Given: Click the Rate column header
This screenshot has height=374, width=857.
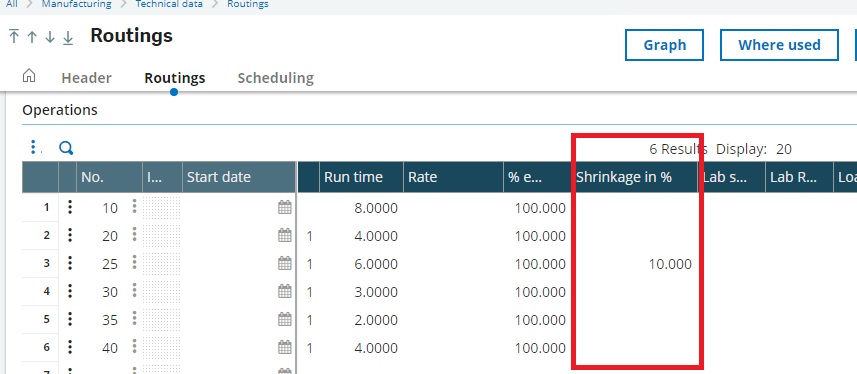Looking at the screenshot, I should click(453, 177).
